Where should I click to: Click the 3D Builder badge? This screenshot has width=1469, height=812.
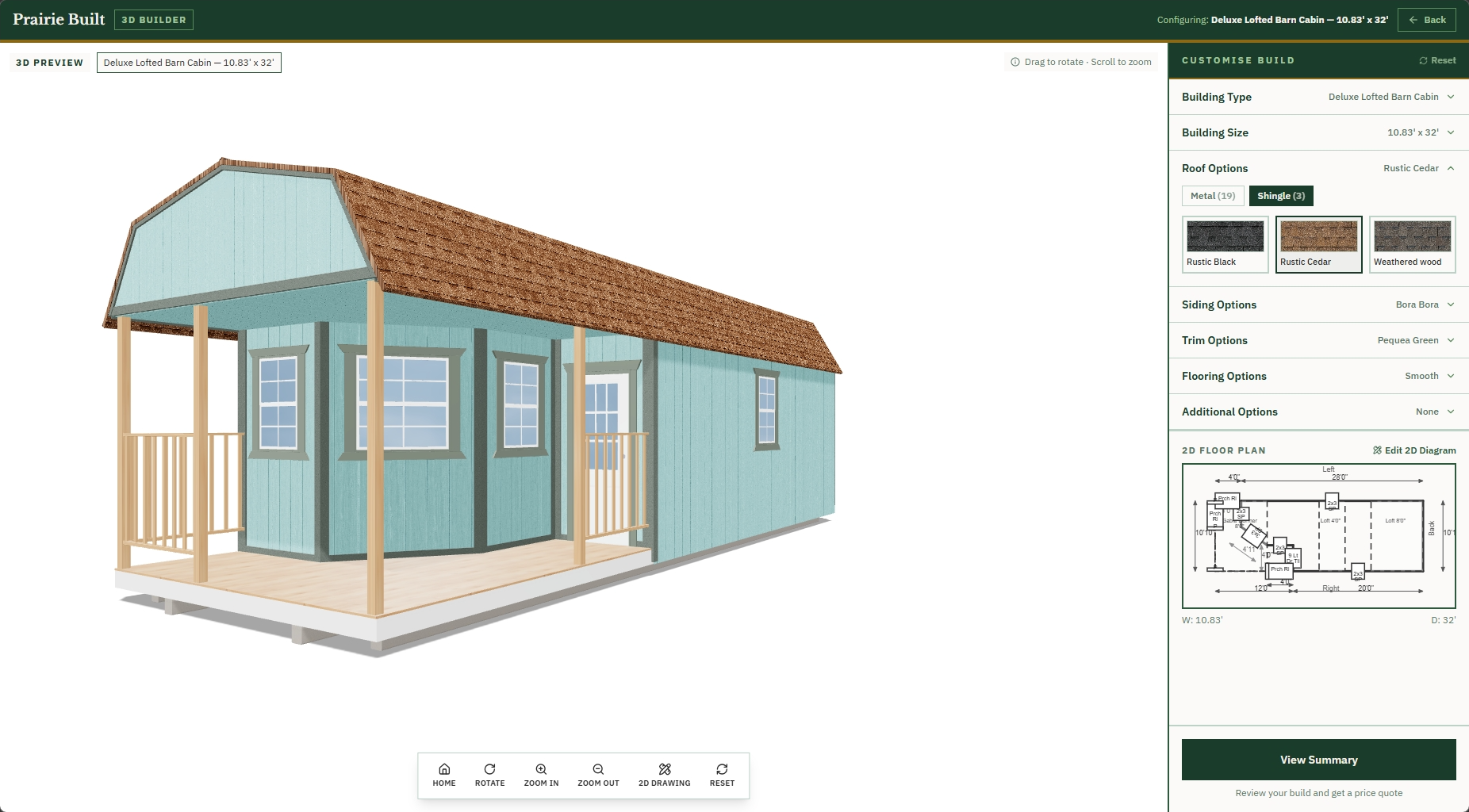(154, 20)
